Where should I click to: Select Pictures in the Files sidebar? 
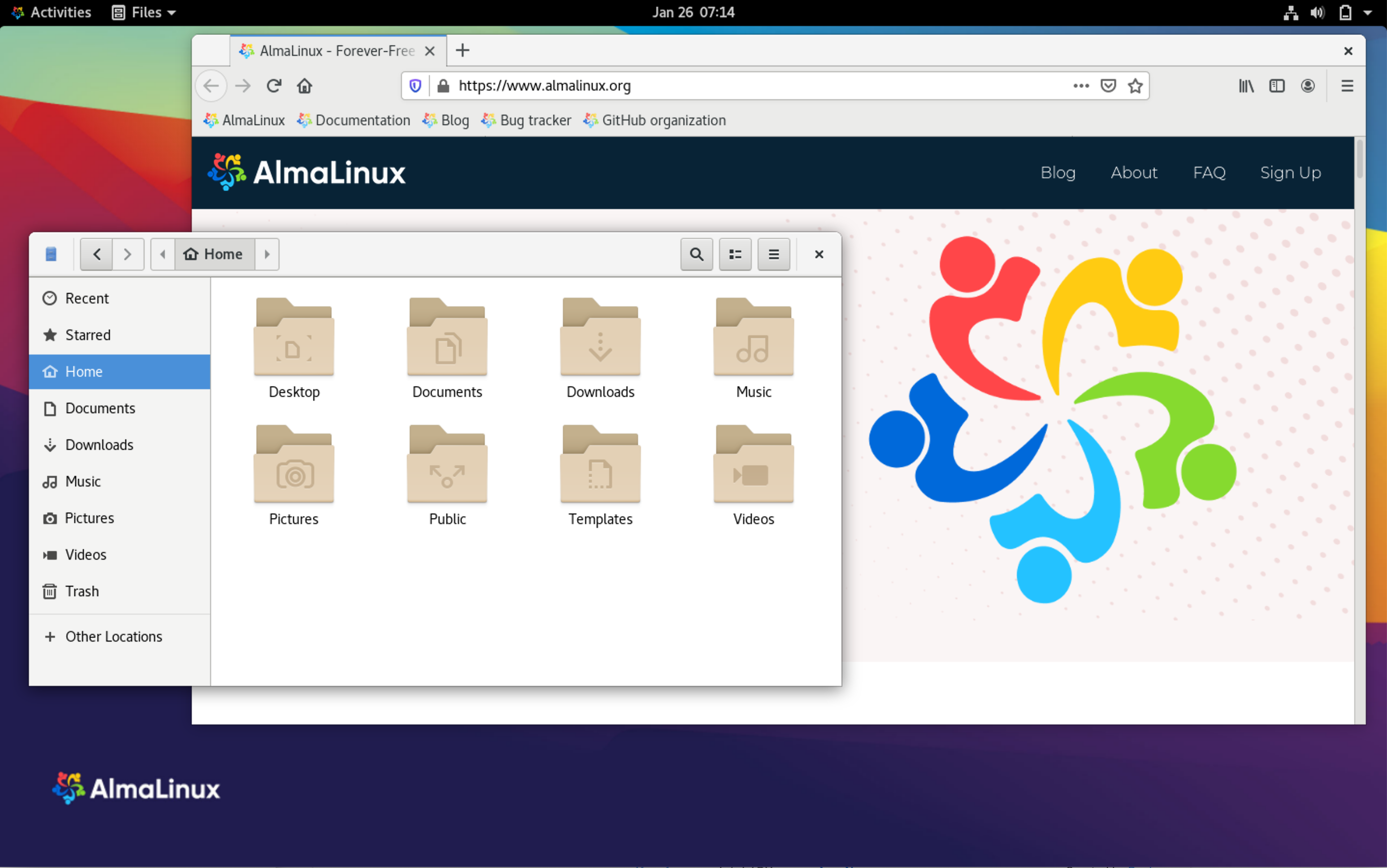point(120,518)
